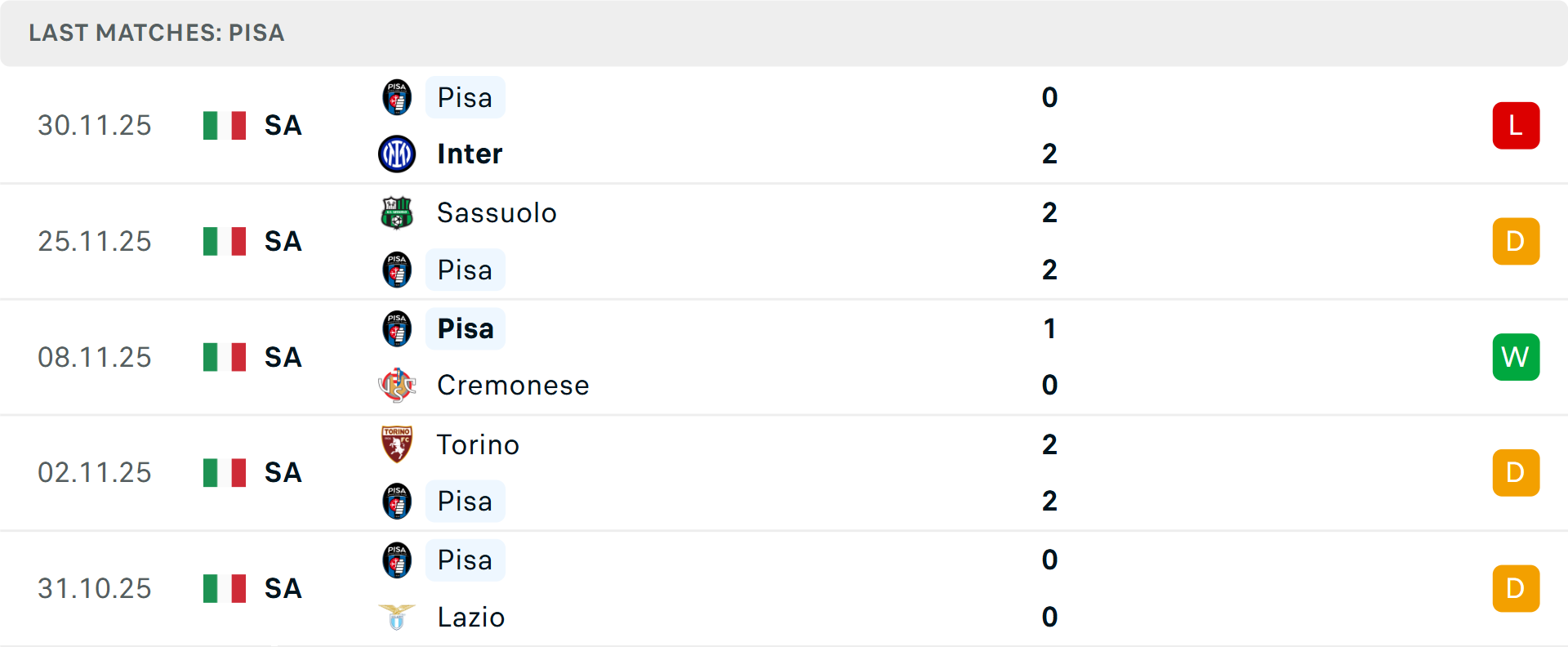This screenshot has height=647, width=1568.
Task: Click the D badge for Sassuolo match
Action: 1516,241
